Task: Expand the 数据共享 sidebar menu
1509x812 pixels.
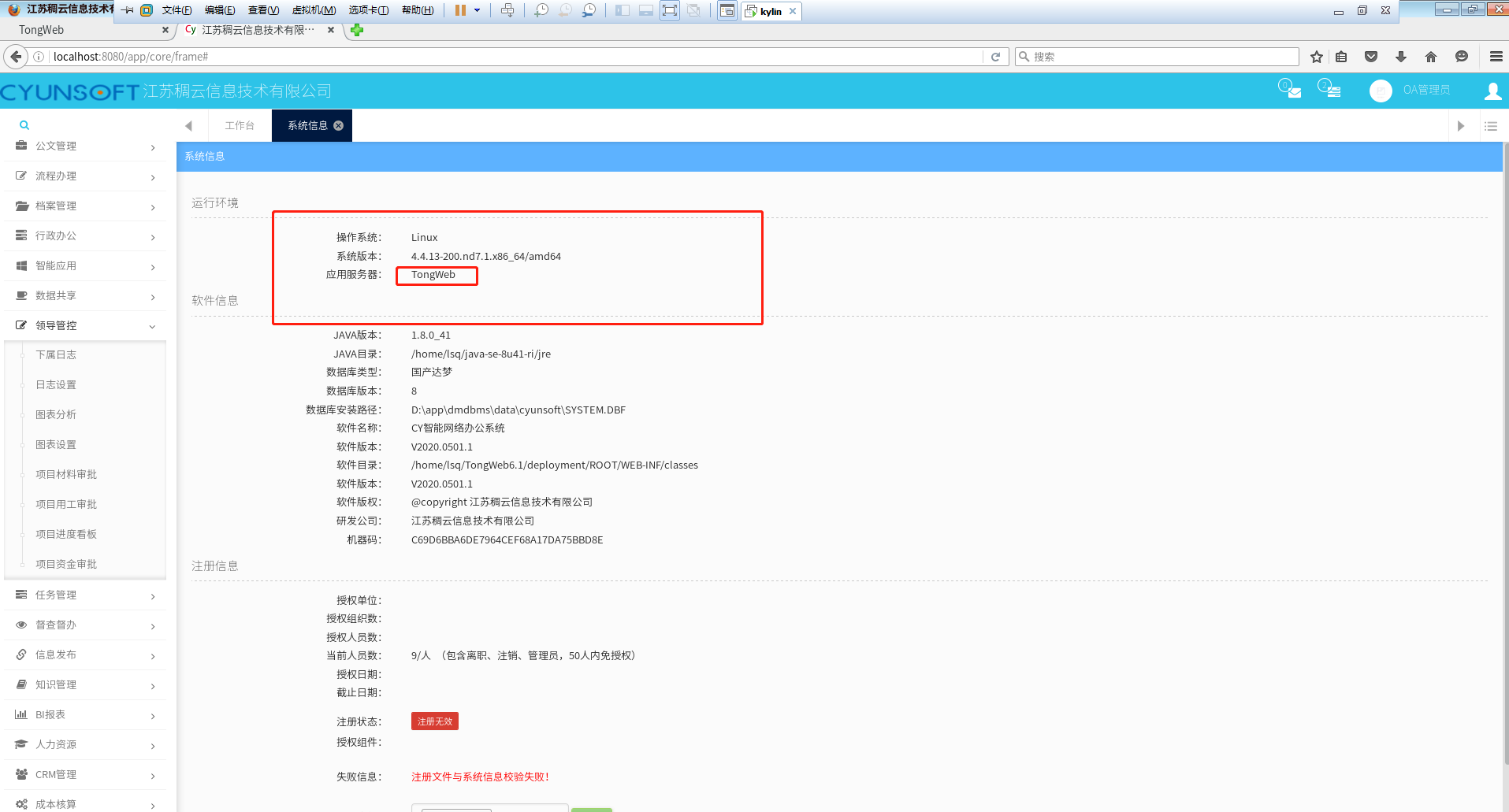Action: 85,296
